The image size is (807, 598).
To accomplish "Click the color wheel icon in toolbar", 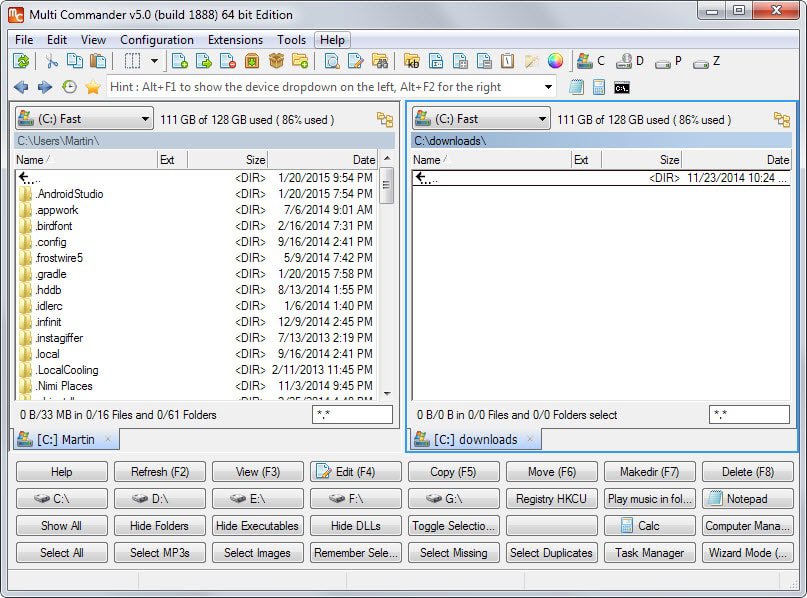I will click(555, 62).
